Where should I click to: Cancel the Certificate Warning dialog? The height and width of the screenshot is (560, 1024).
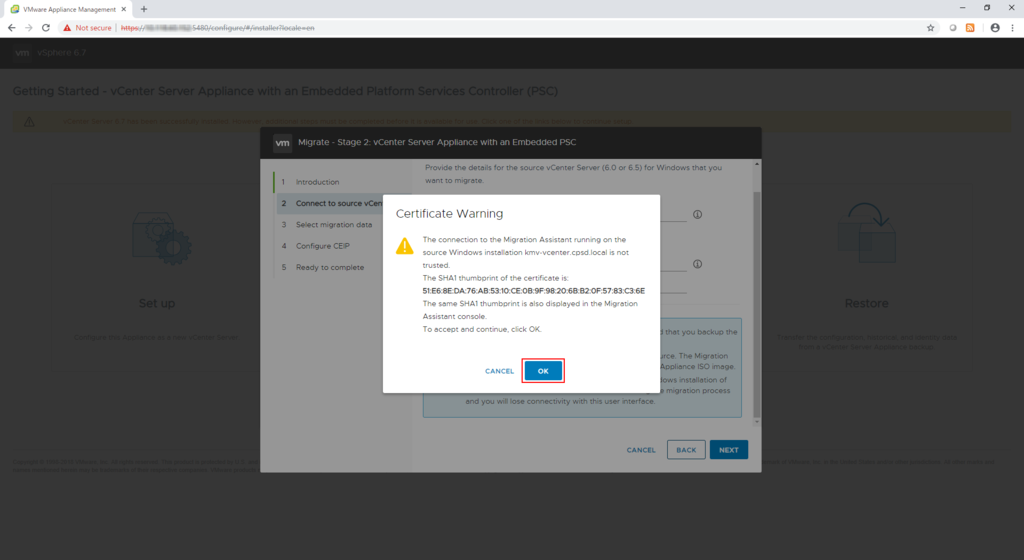499,371
